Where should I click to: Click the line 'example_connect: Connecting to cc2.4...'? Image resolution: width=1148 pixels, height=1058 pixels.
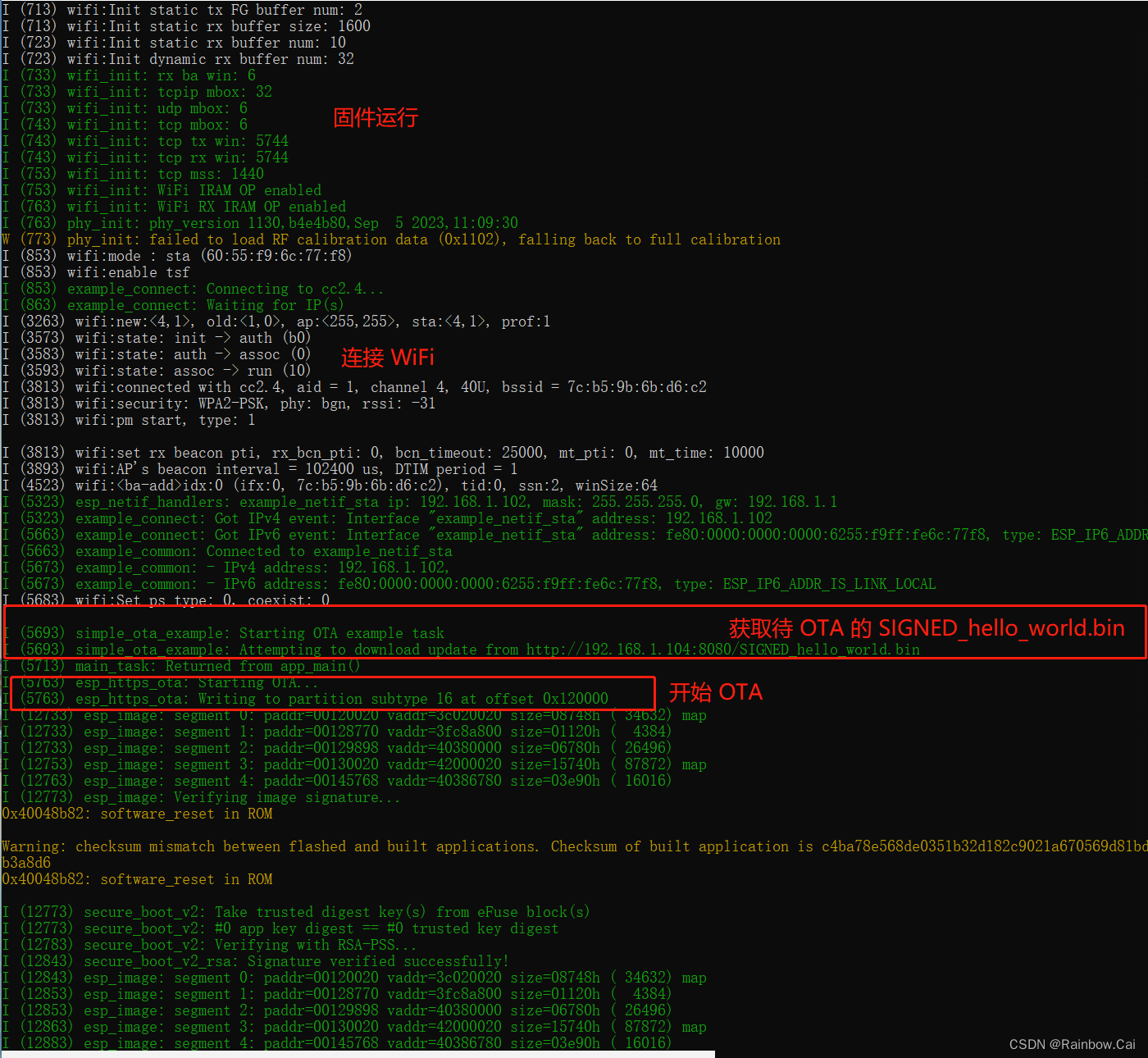pyautogui.click(x=193, y=289)
